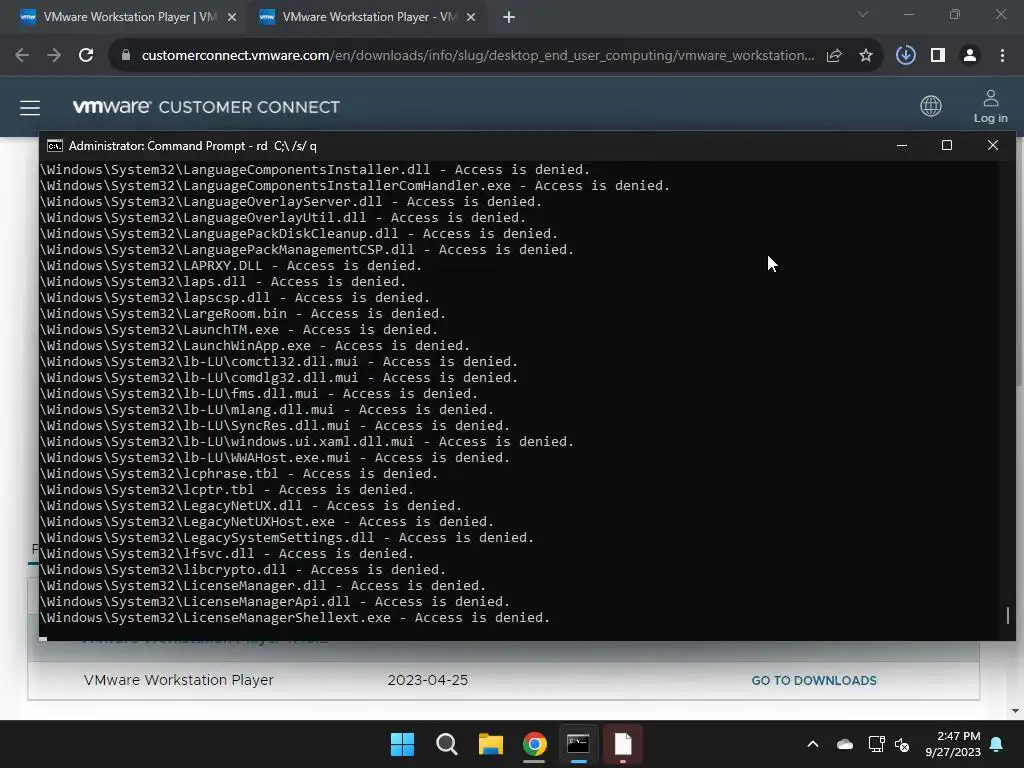Click the address bar URL
Screen dimensions: 1024x768
(x=478, y=56)
